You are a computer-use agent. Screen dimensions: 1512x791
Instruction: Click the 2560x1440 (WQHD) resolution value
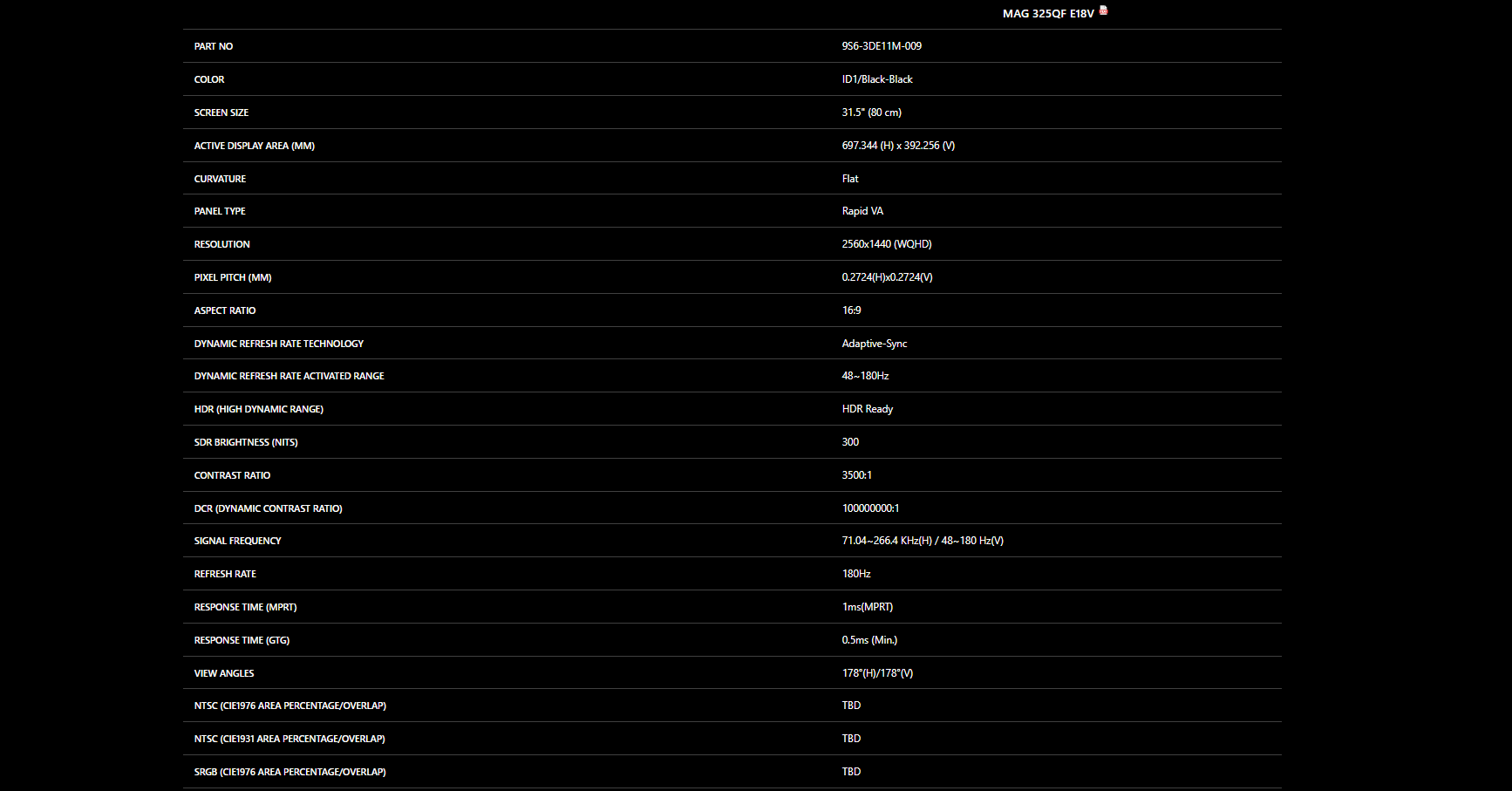pyautogui.click(x=887, y=244)
